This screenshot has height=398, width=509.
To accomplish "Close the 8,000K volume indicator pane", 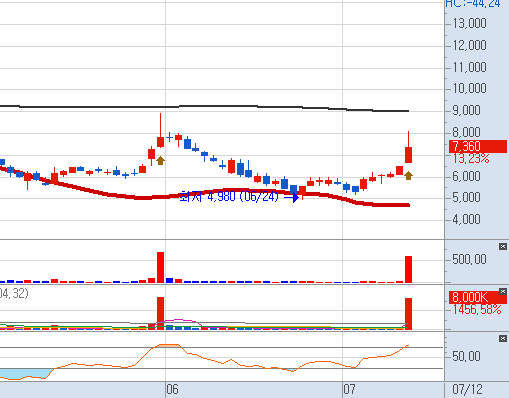I will tap(503, 292).
